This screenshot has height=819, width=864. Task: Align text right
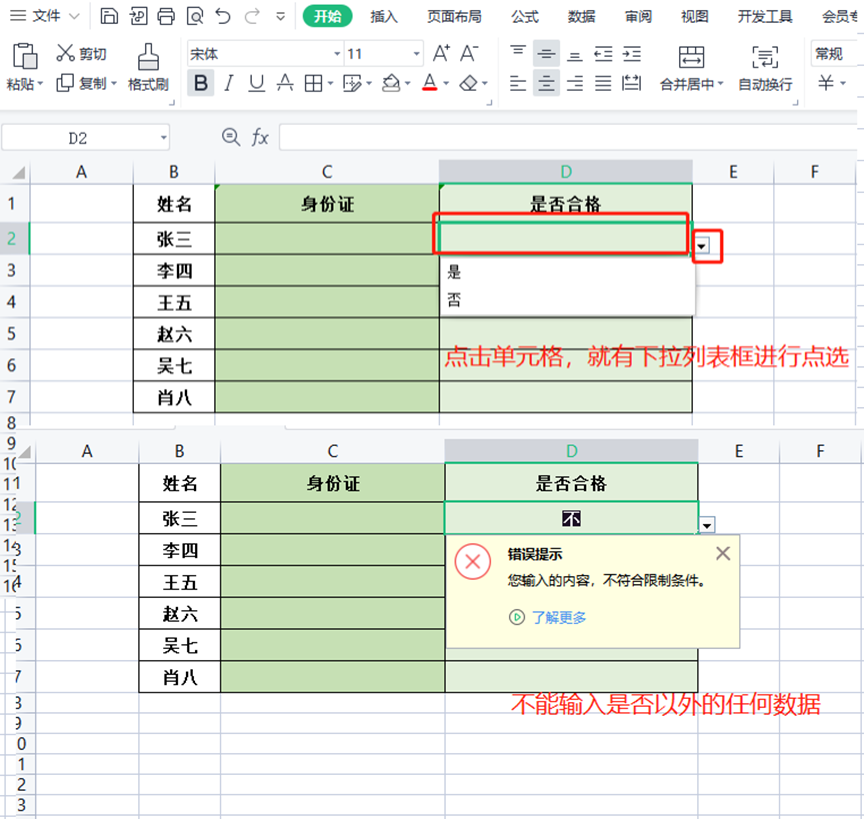(575, 83)
